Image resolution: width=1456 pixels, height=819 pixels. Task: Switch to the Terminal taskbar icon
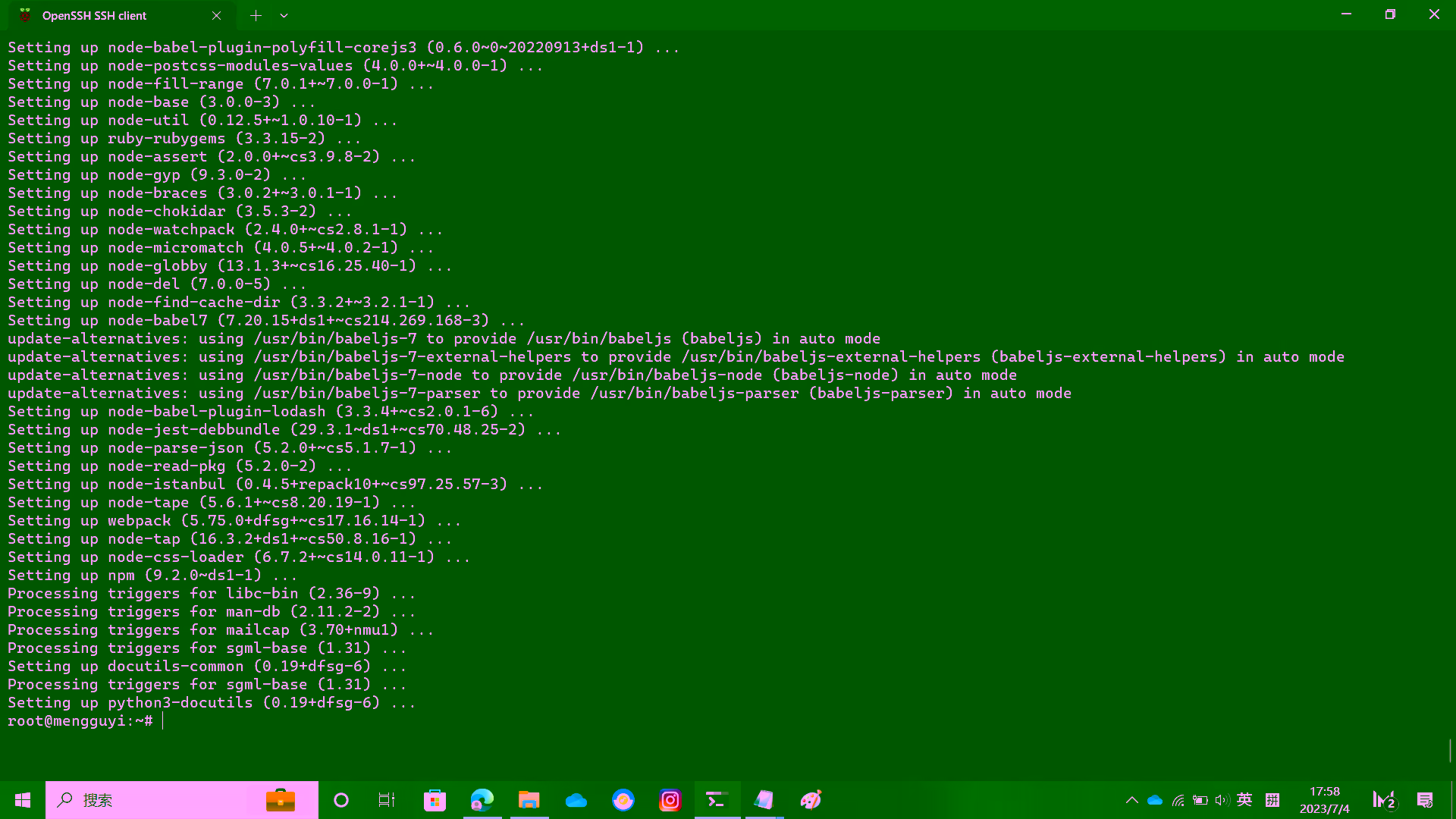click(x=717, y=800)
